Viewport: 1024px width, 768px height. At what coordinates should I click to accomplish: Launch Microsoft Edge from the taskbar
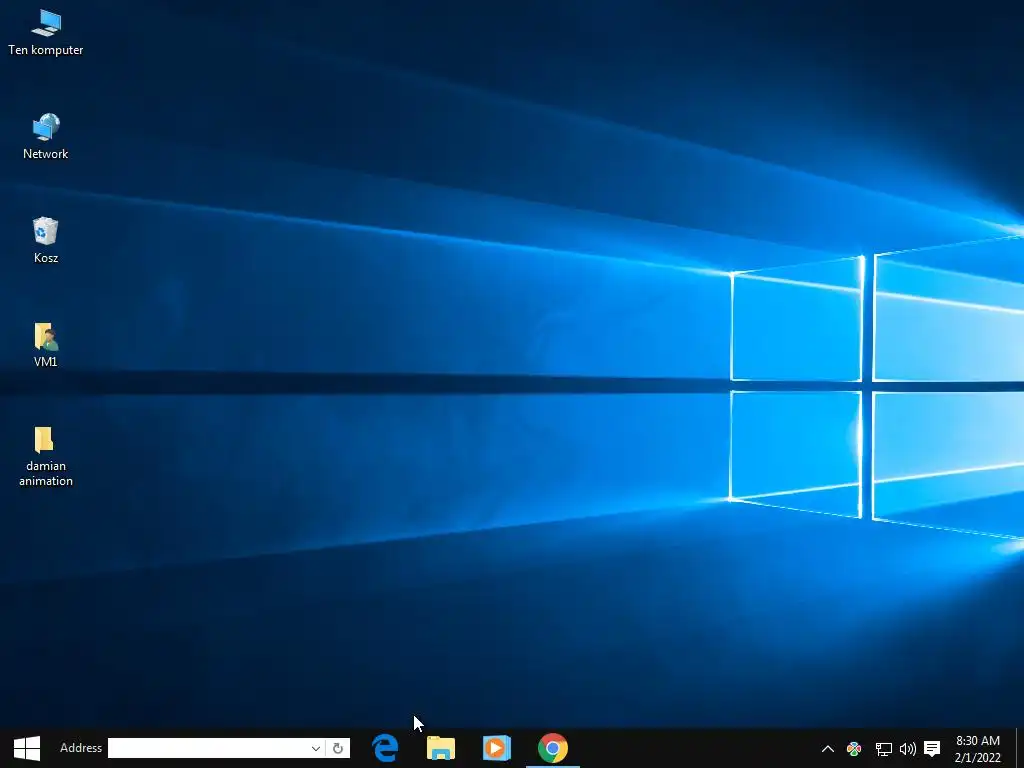385,748
